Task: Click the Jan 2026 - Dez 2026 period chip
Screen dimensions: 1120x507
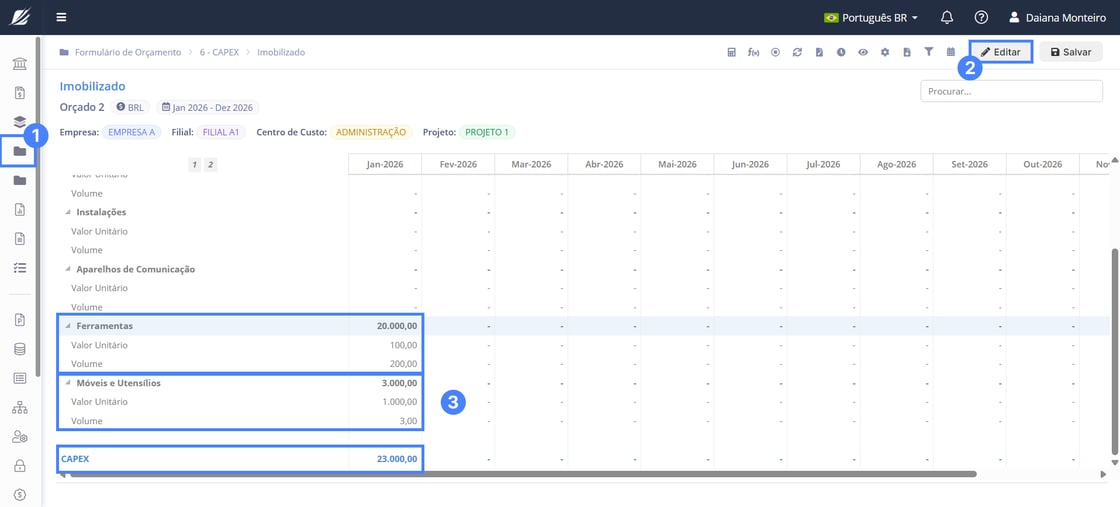Action: coord(207,107)
